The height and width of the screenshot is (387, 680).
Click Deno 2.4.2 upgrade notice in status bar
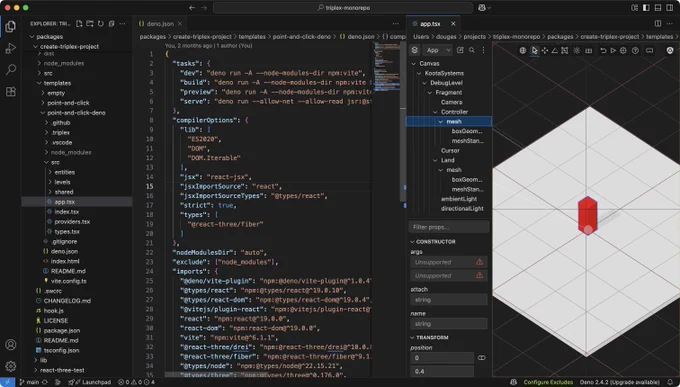click(620, 382)
